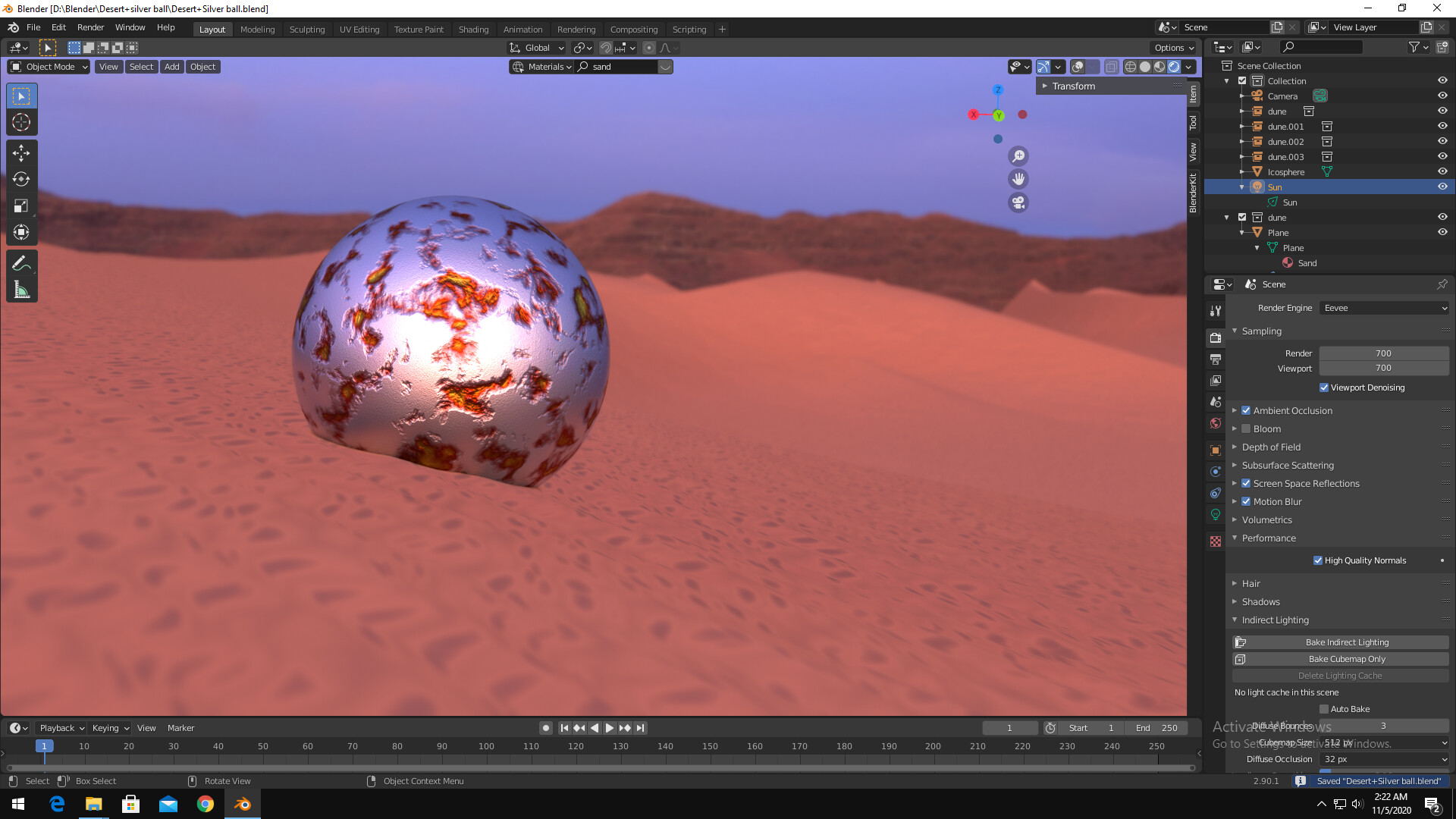1456x819 pixels.
Task: Select the Move tool in the viewport toolbar
Action: pos(21,152)
